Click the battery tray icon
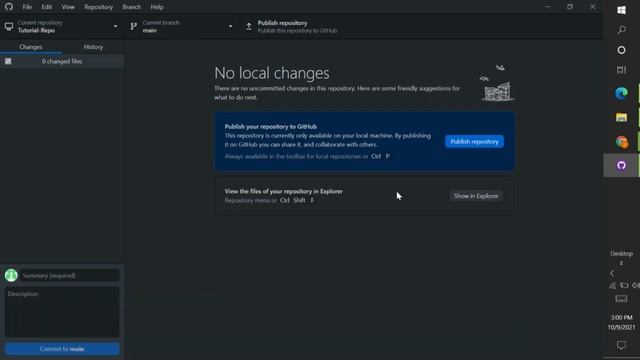This screenshot has width=640, height=360. (x=624, y=285)
